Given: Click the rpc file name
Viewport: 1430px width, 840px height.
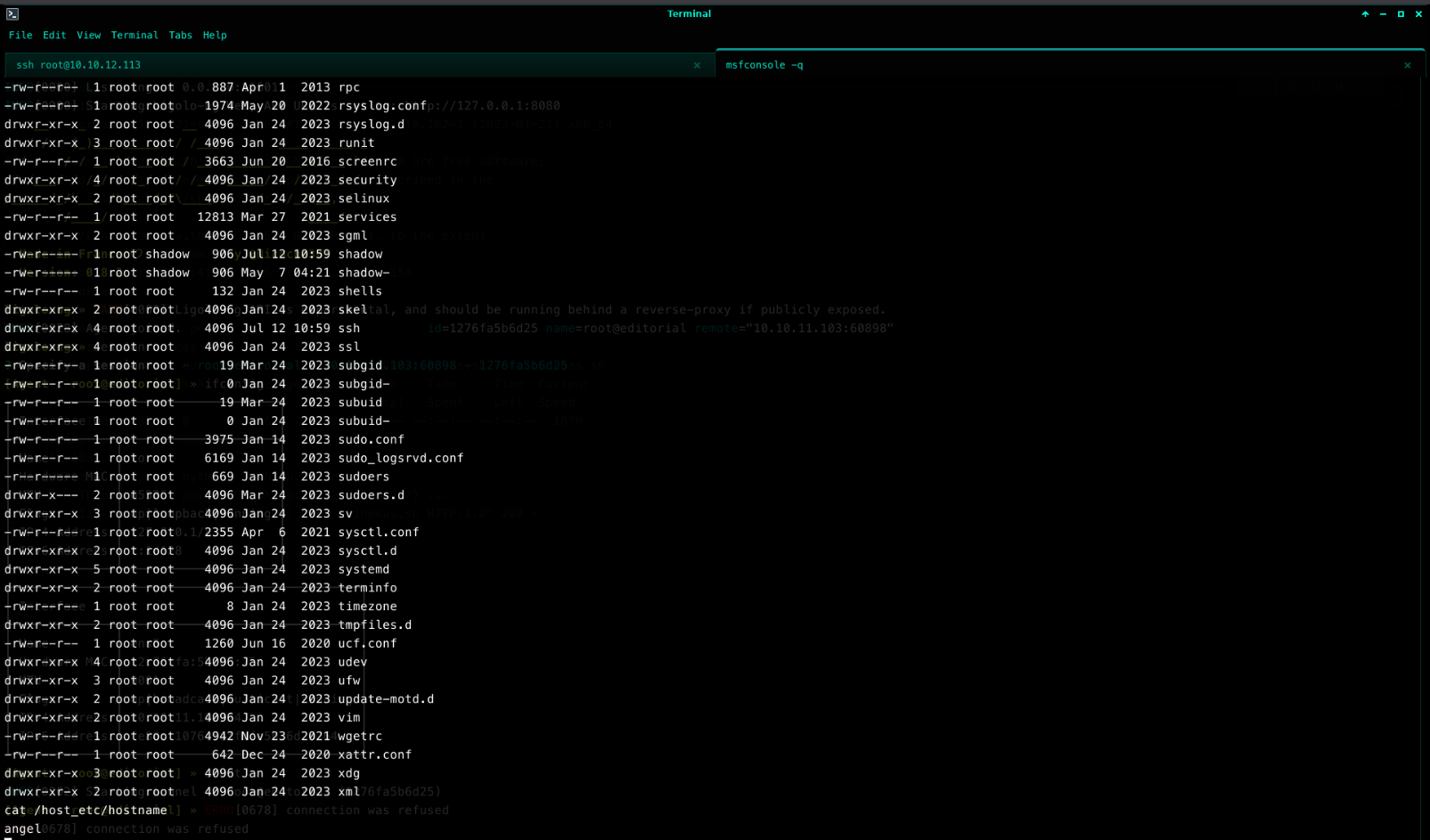Looking at the screenshot, I should [x=349, y=88].
